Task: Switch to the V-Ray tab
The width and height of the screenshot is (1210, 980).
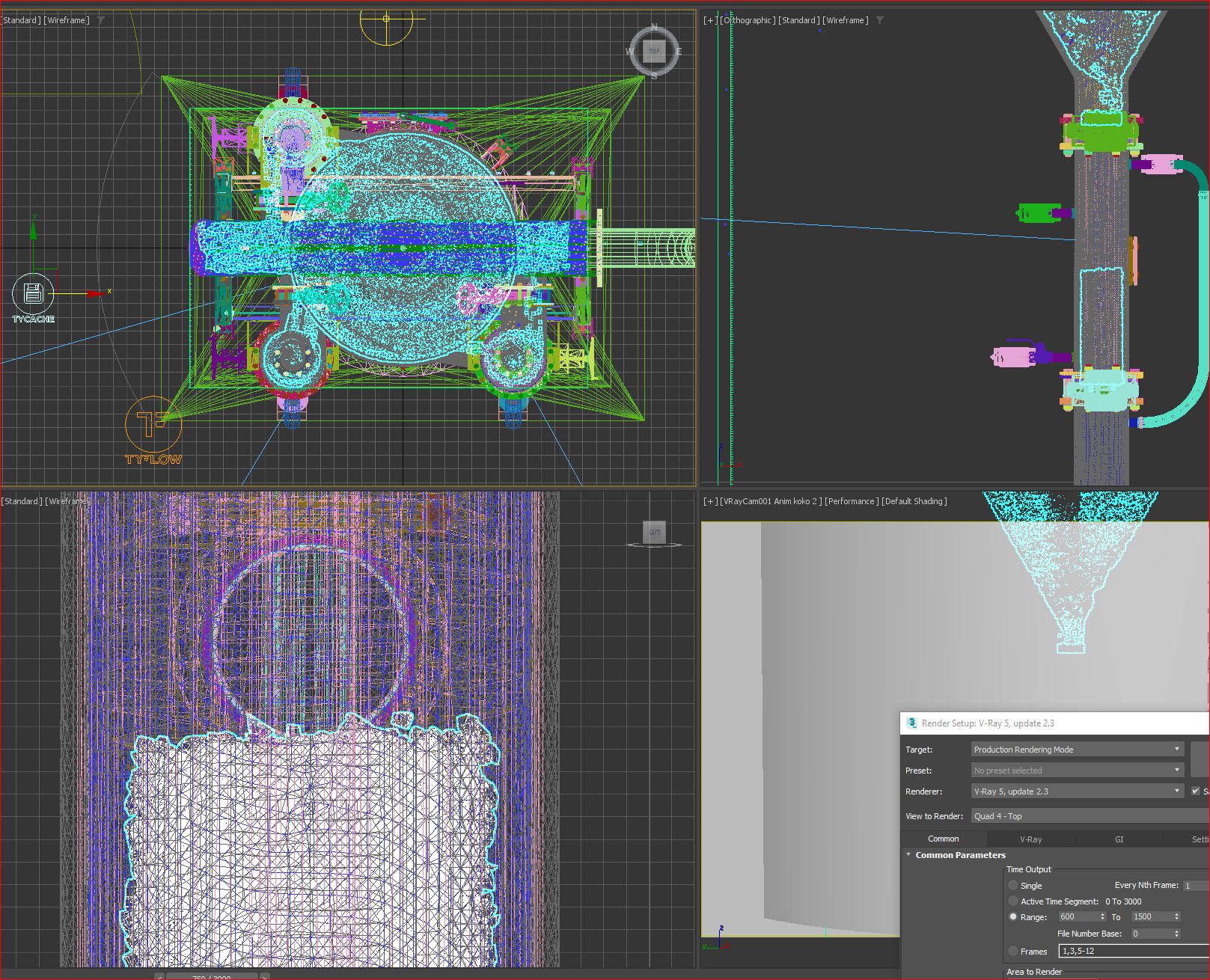Action: pos(1030,839)
